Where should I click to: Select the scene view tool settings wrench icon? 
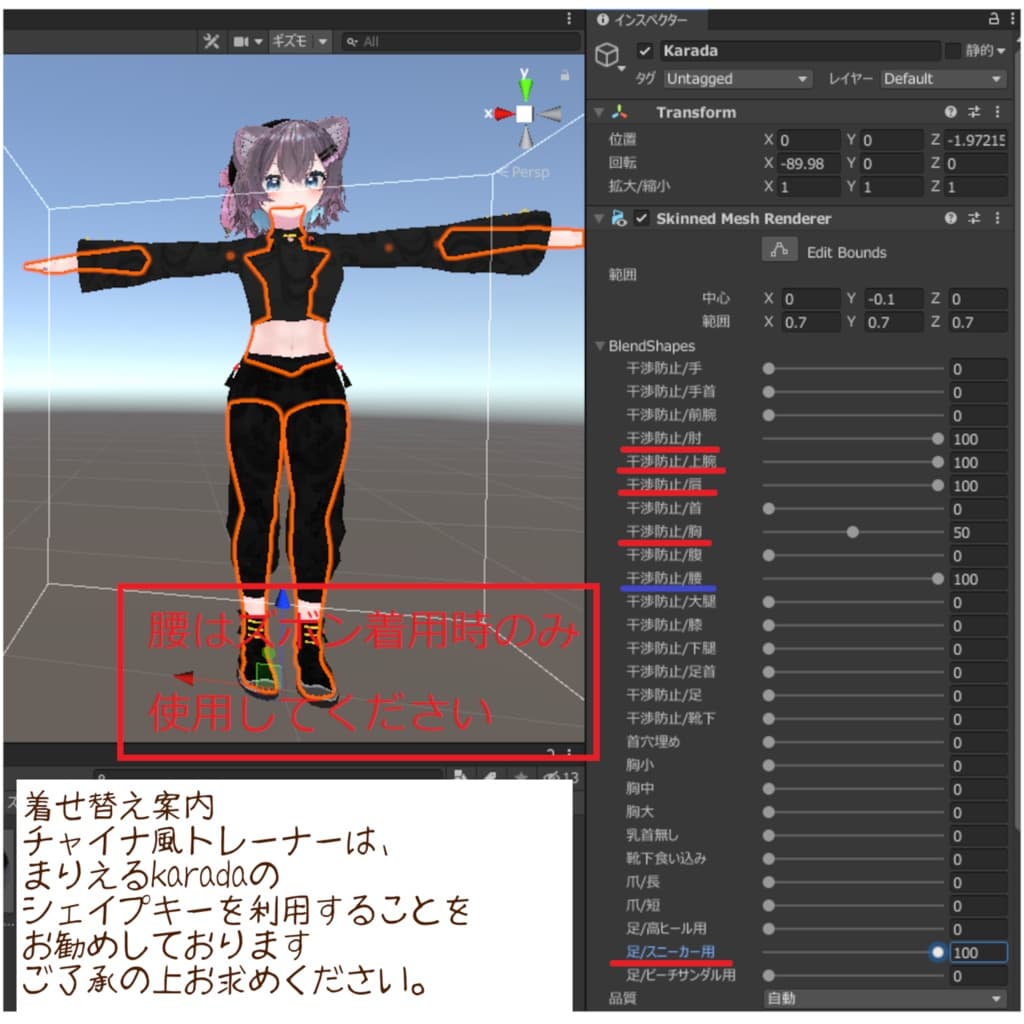[x=211, y=42]
